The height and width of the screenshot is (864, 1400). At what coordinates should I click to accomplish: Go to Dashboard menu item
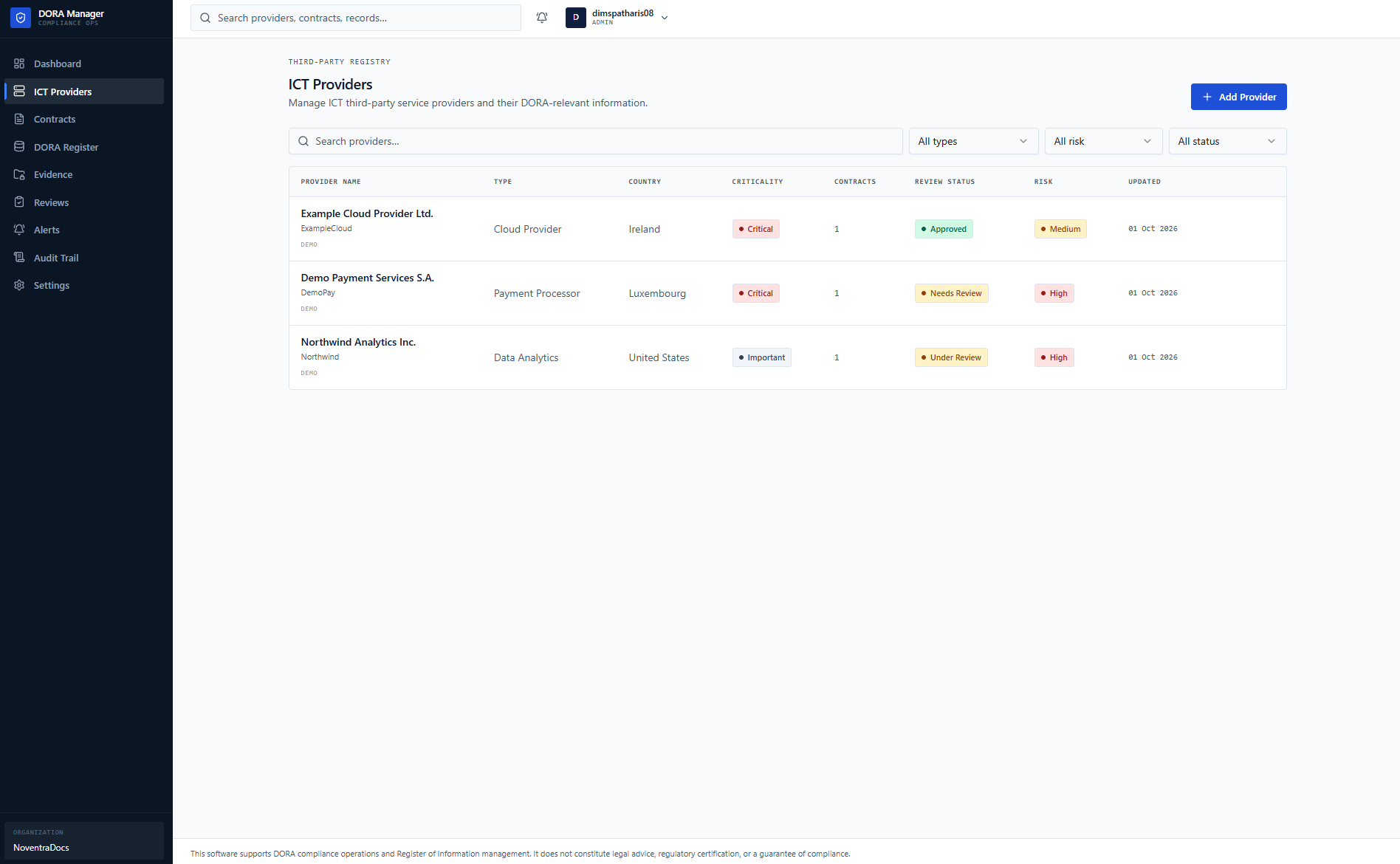pos(84,64)
